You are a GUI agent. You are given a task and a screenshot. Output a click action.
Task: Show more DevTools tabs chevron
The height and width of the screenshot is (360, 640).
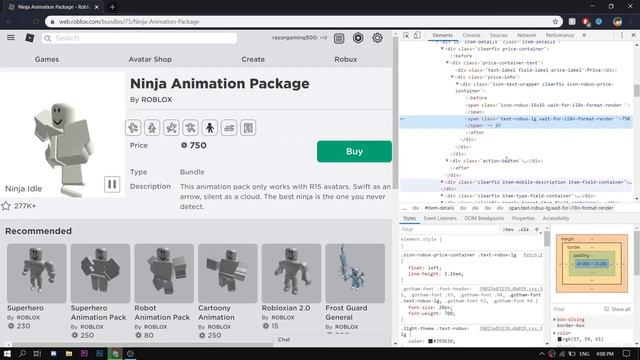point(584,36)
